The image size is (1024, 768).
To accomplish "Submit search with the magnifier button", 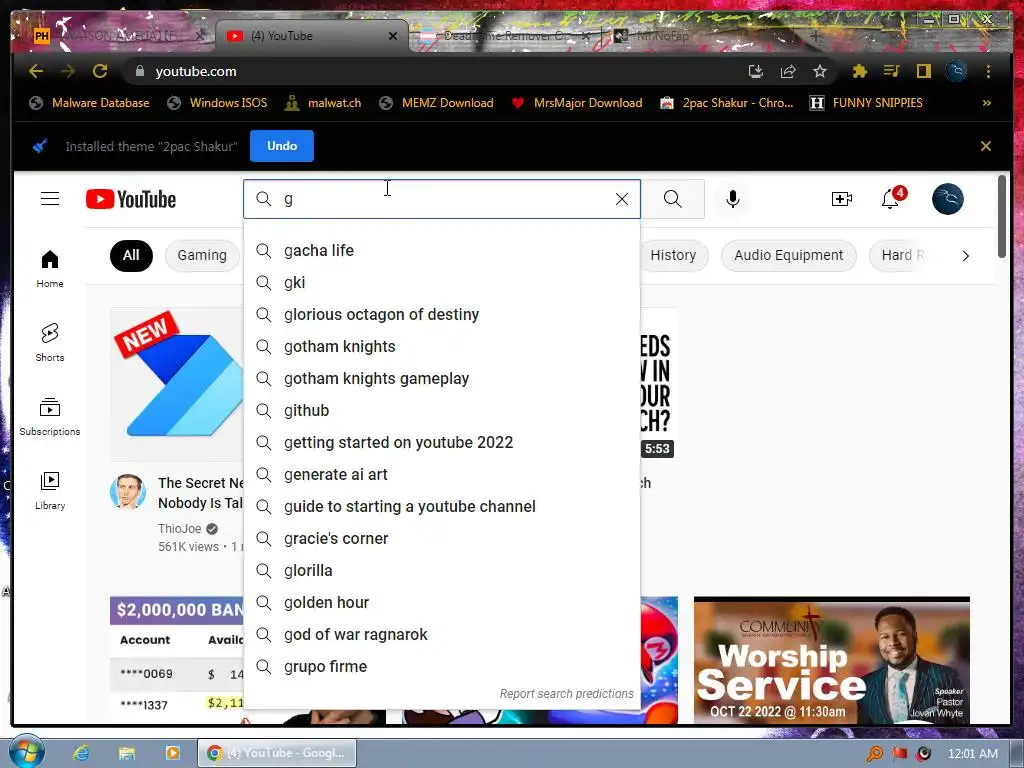I will [x=673, y=199].
